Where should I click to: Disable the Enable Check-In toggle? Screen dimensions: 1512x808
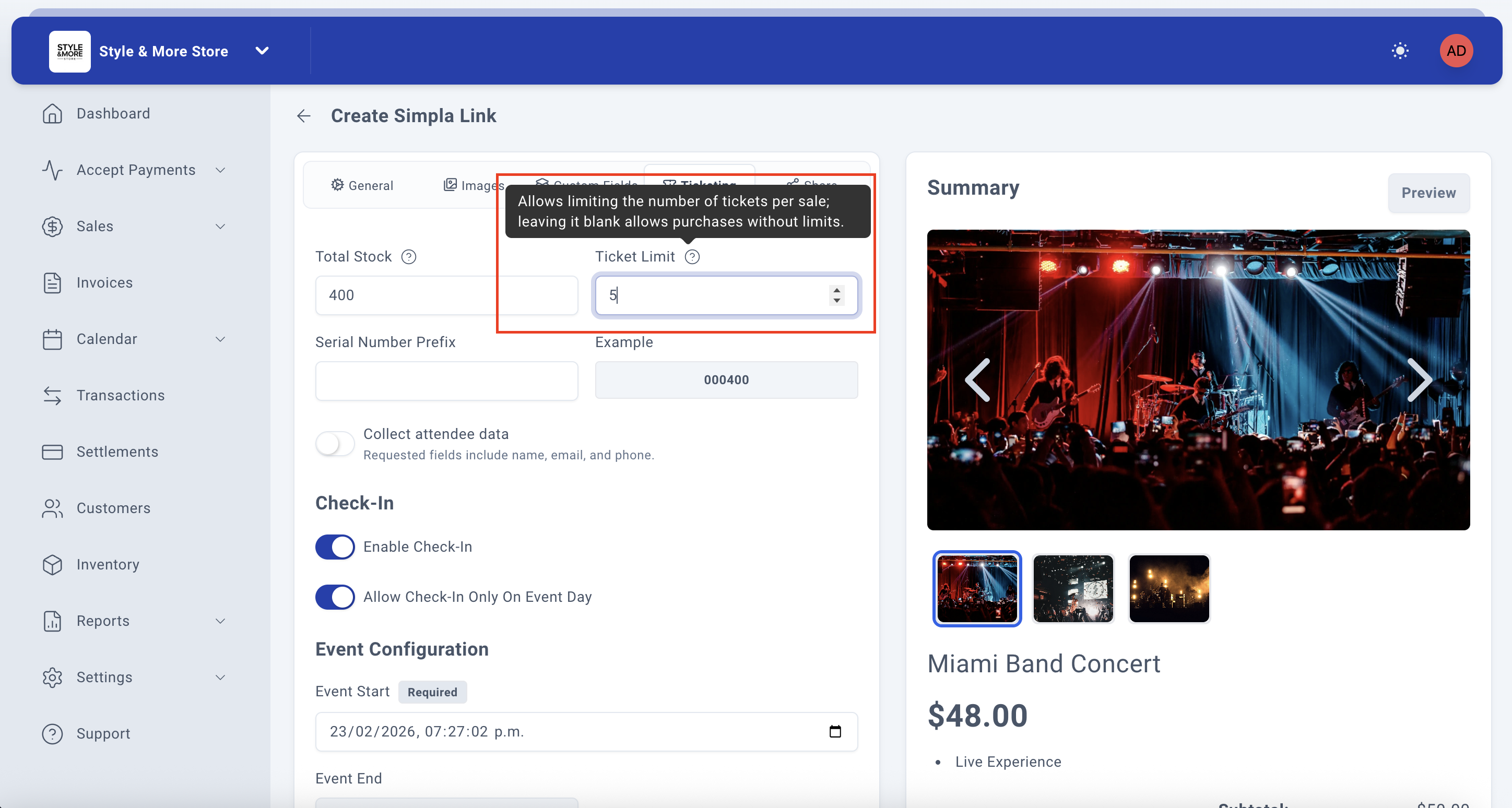click(x=335, y=546)
